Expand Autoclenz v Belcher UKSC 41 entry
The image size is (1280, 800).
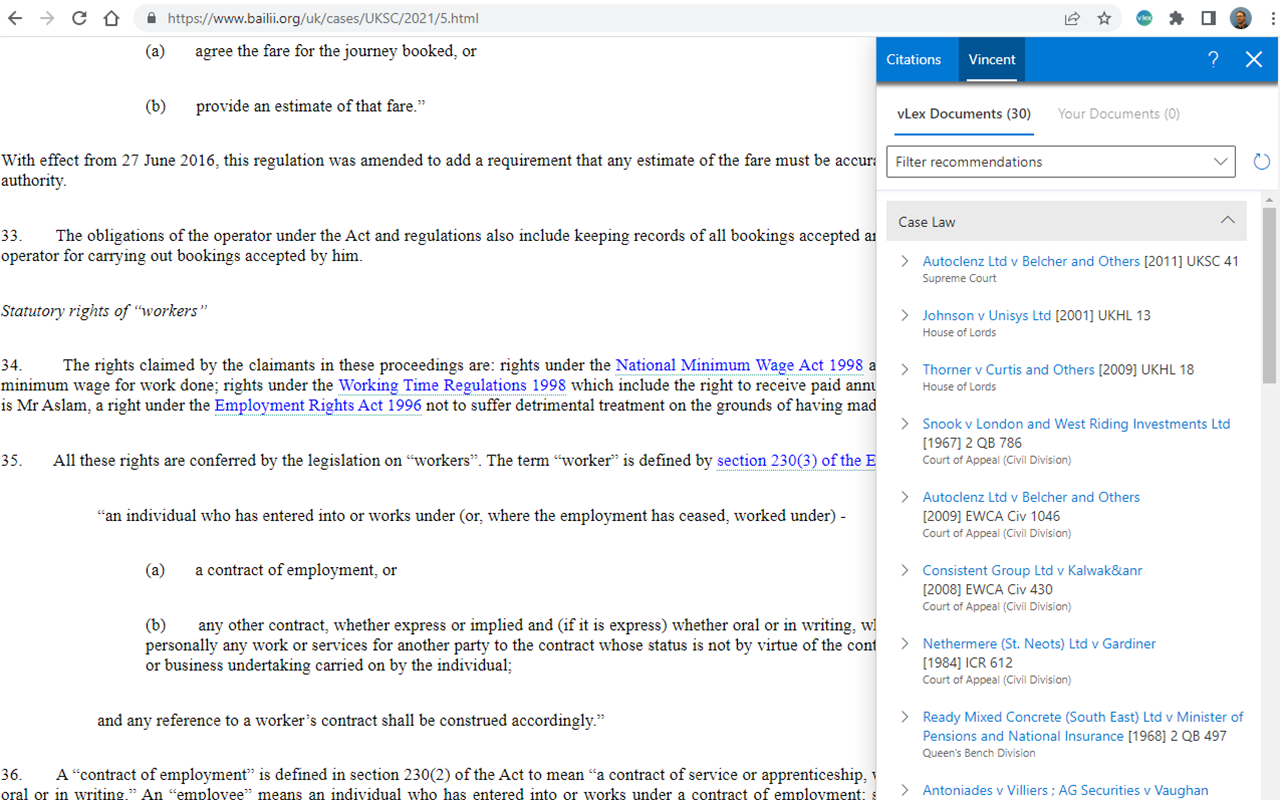coord(905,261)
